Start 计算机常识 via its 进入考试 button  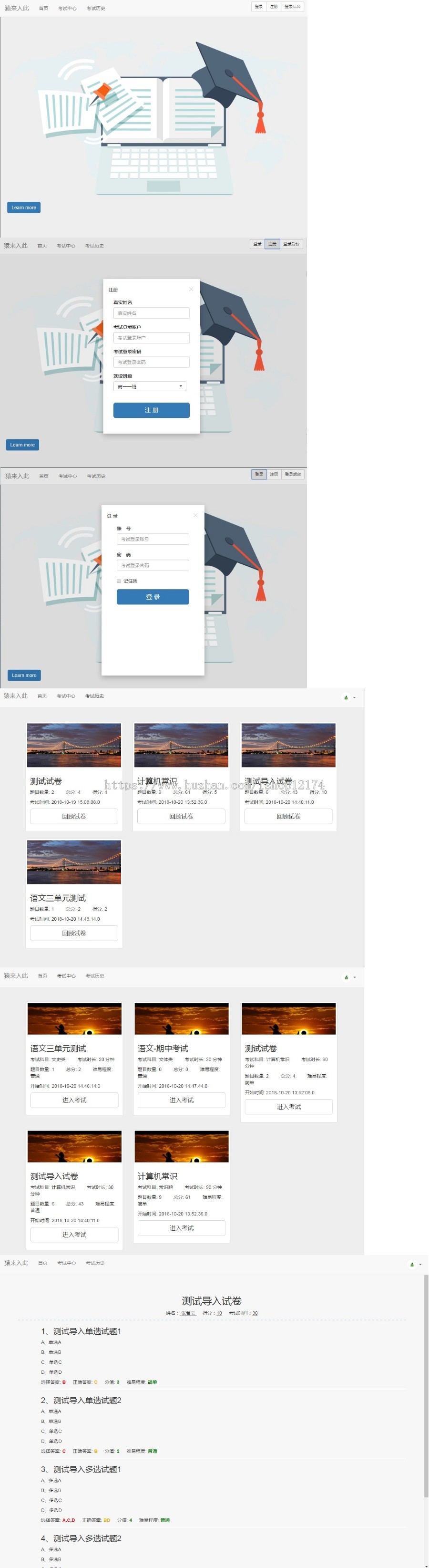point(181,1228)
